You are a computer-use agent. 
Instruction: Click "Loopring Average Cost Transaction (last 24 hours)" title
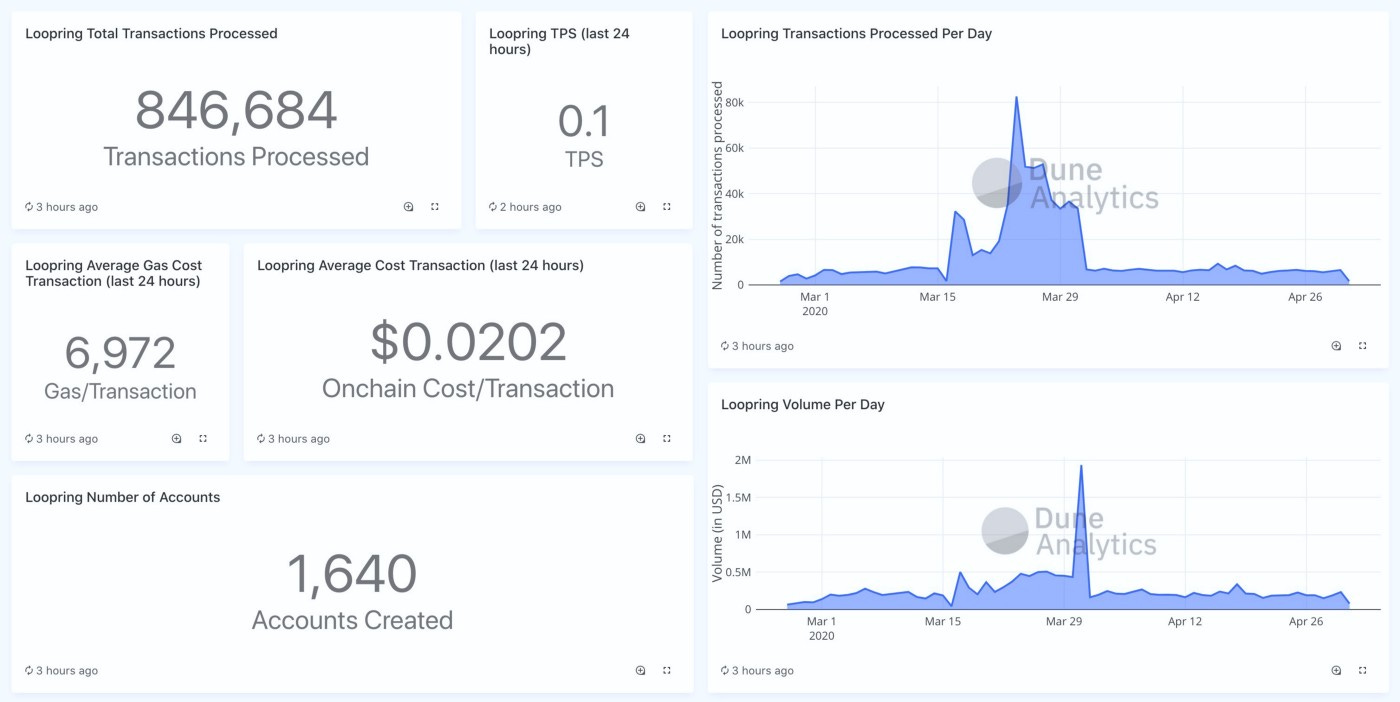point(420,266)
